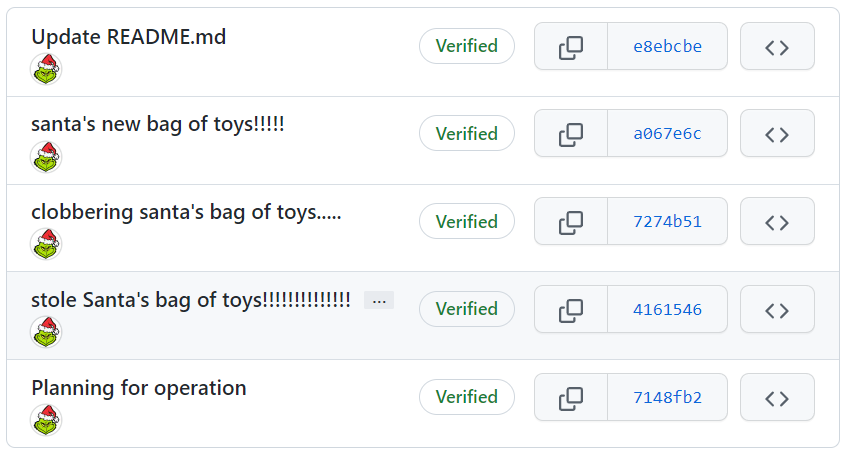Open the Update README.md commit
Screen dimensions: 843x452
click(128, 37)
